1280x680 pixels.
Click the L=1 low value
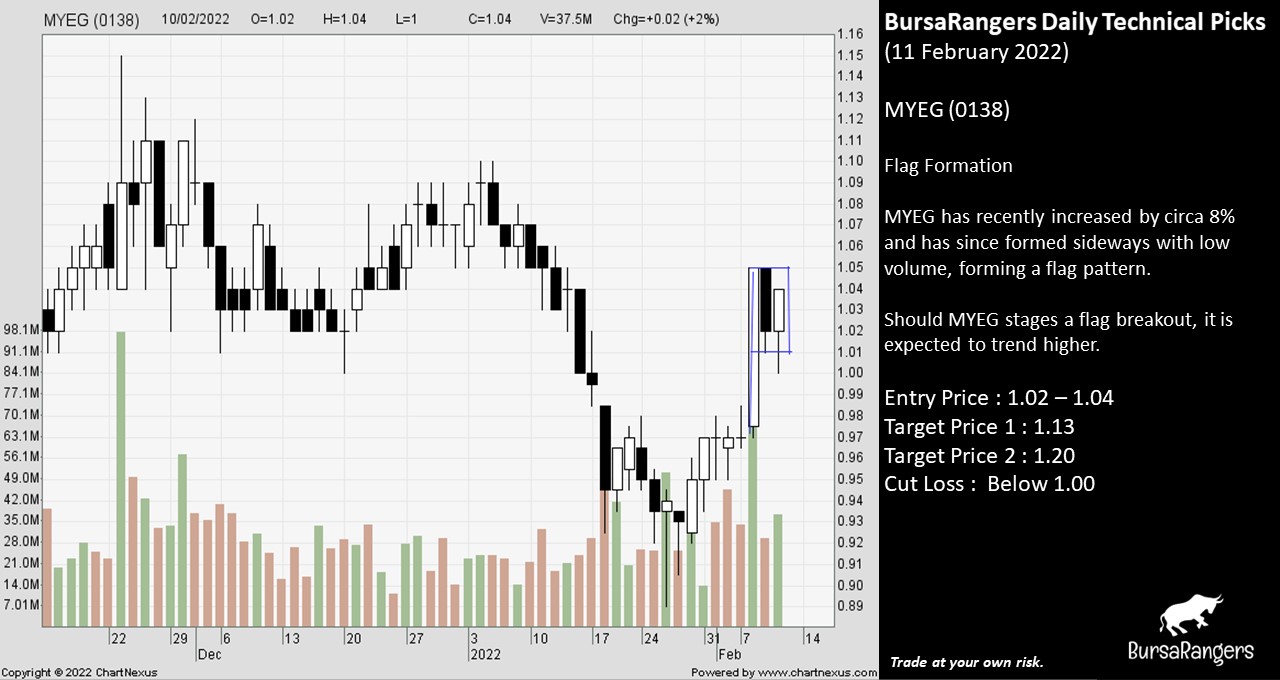pos(407,20)
